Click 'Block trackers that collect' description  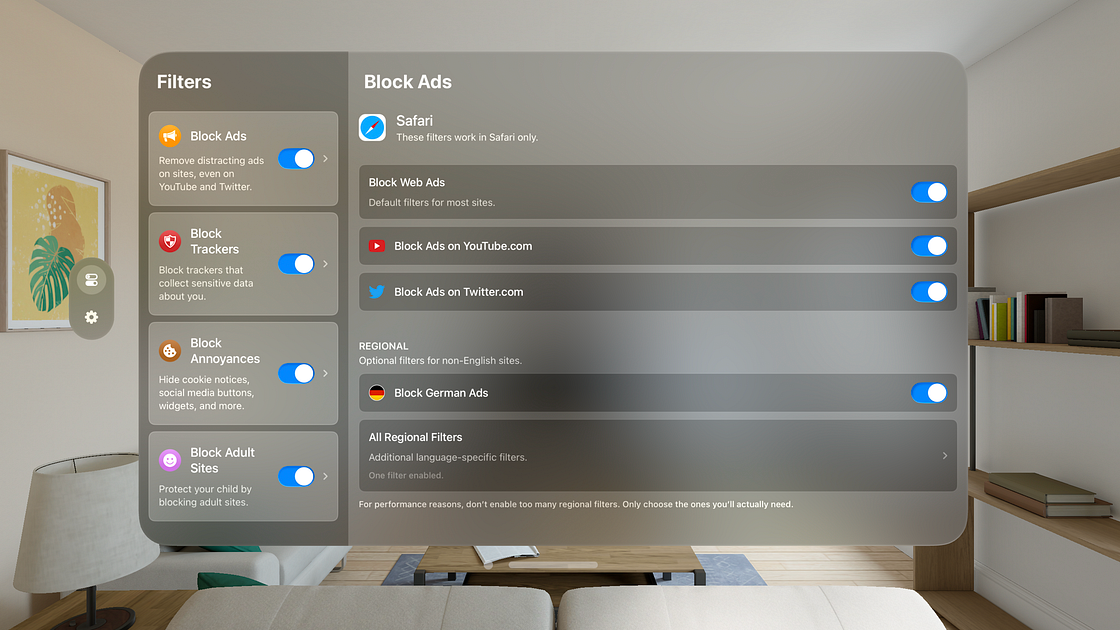[206, 283]
